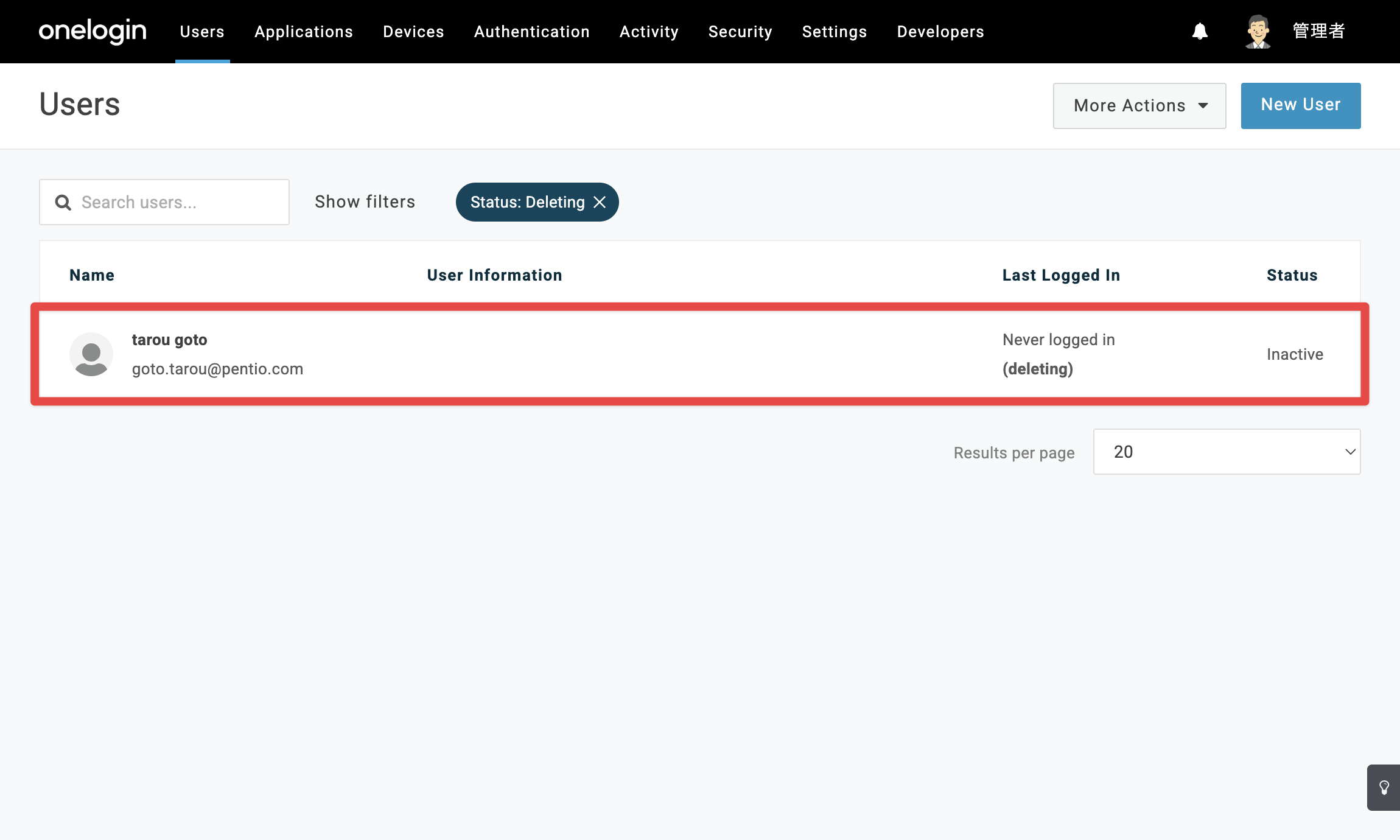This screenshot has width=1400, height=840.
Task: Click the Never logged in text
Action: tap(1059, 340)
